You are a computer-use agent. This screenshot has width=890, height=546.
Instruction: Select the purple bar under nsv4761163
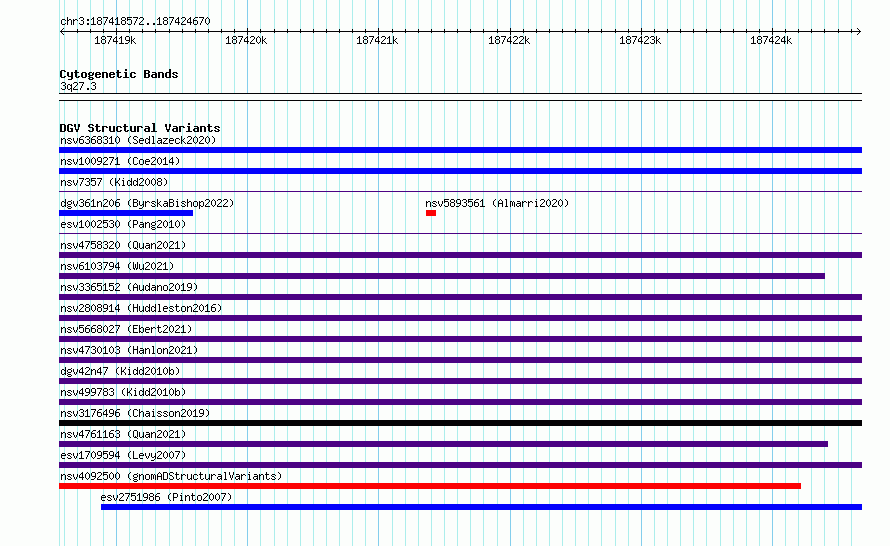[443, 444]
